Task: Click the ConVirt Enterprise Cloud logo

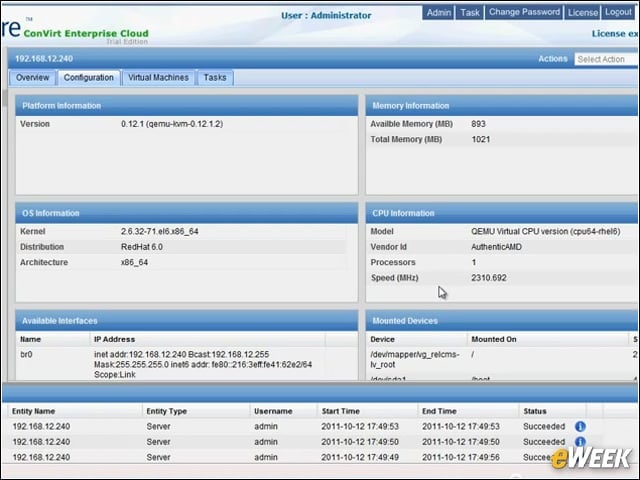Action: (86, 33)
